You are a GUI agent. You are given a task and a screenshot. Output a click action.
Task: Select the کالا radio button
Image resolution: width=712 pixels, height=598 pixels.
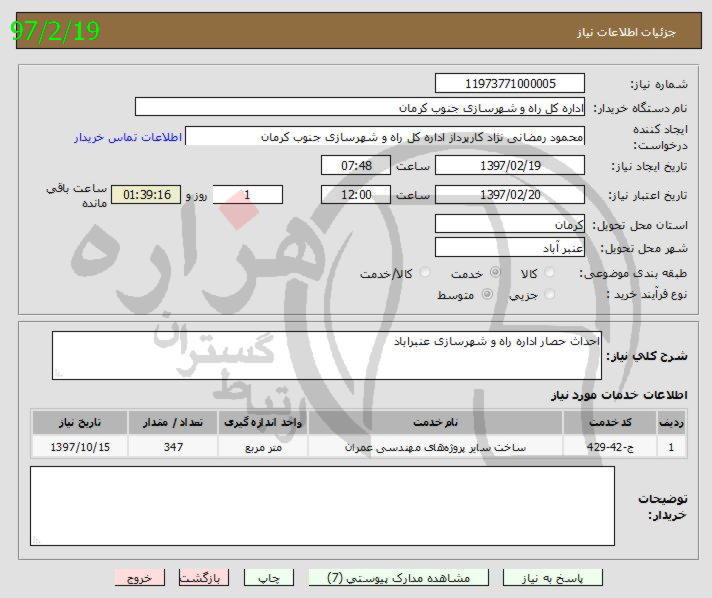[x=549, y=272]
